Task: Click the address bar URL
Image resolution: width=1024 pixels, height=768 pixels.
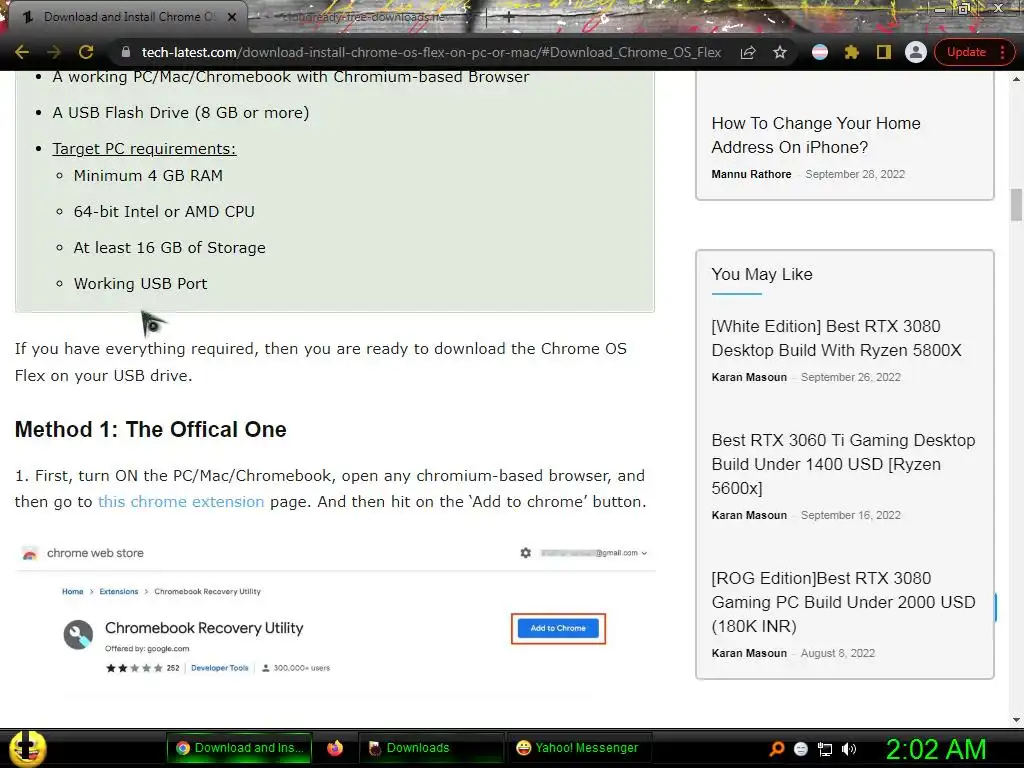Action: point(431,52)
